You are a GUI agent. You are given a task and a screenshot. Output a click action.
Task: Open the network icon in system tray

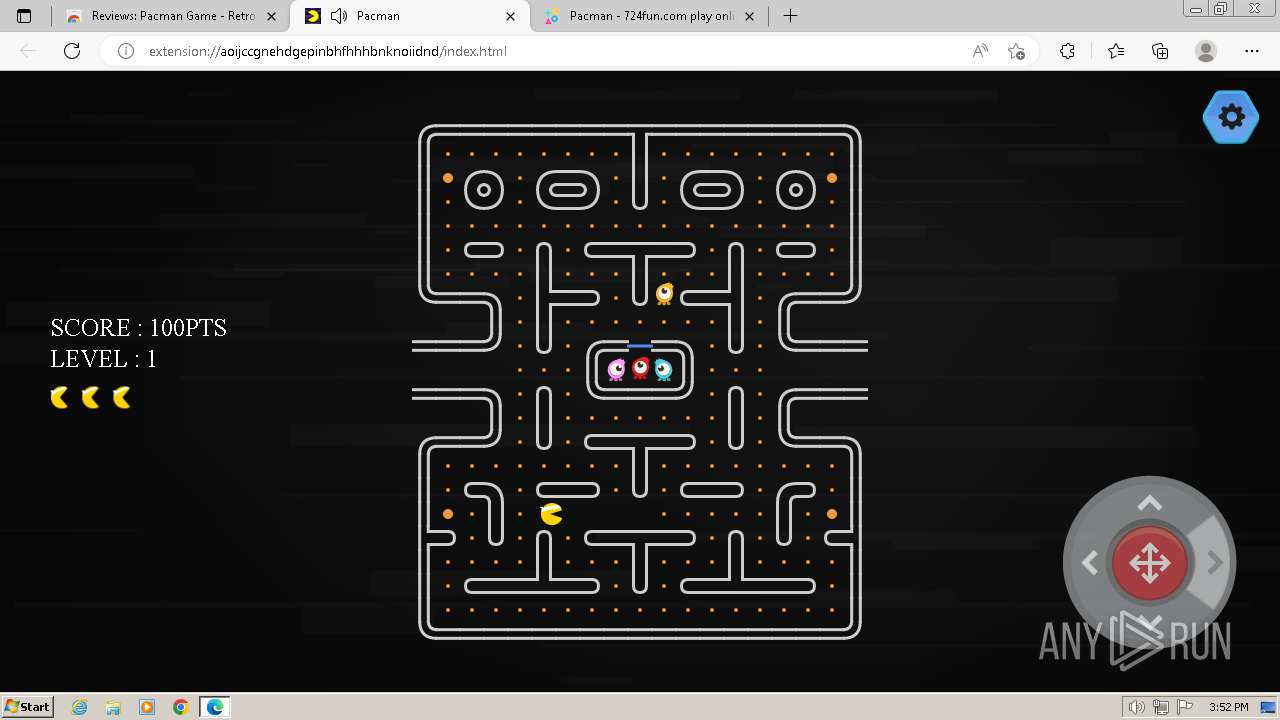1161,707
